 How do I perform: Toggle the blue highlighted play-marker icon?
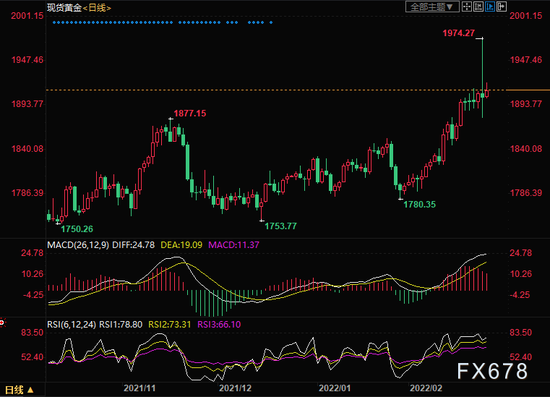[490, 7]
